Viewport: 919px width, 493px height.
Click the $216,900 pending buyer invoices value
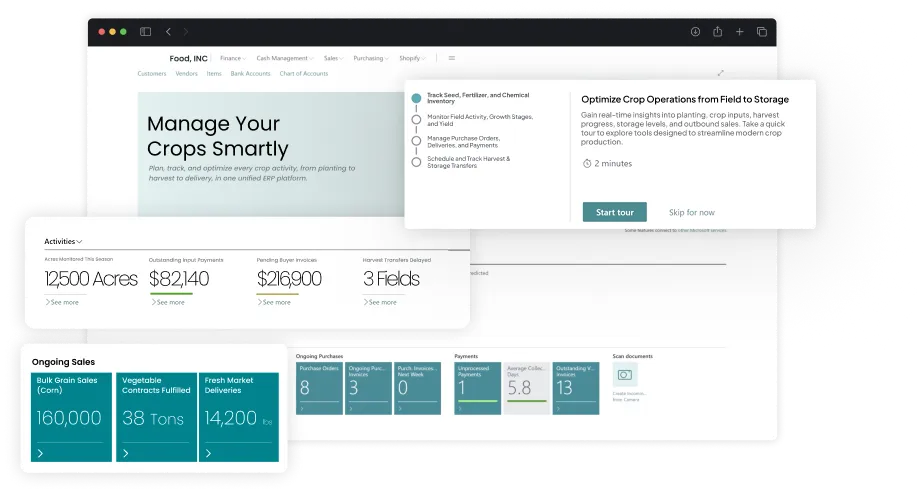(289, 279)
